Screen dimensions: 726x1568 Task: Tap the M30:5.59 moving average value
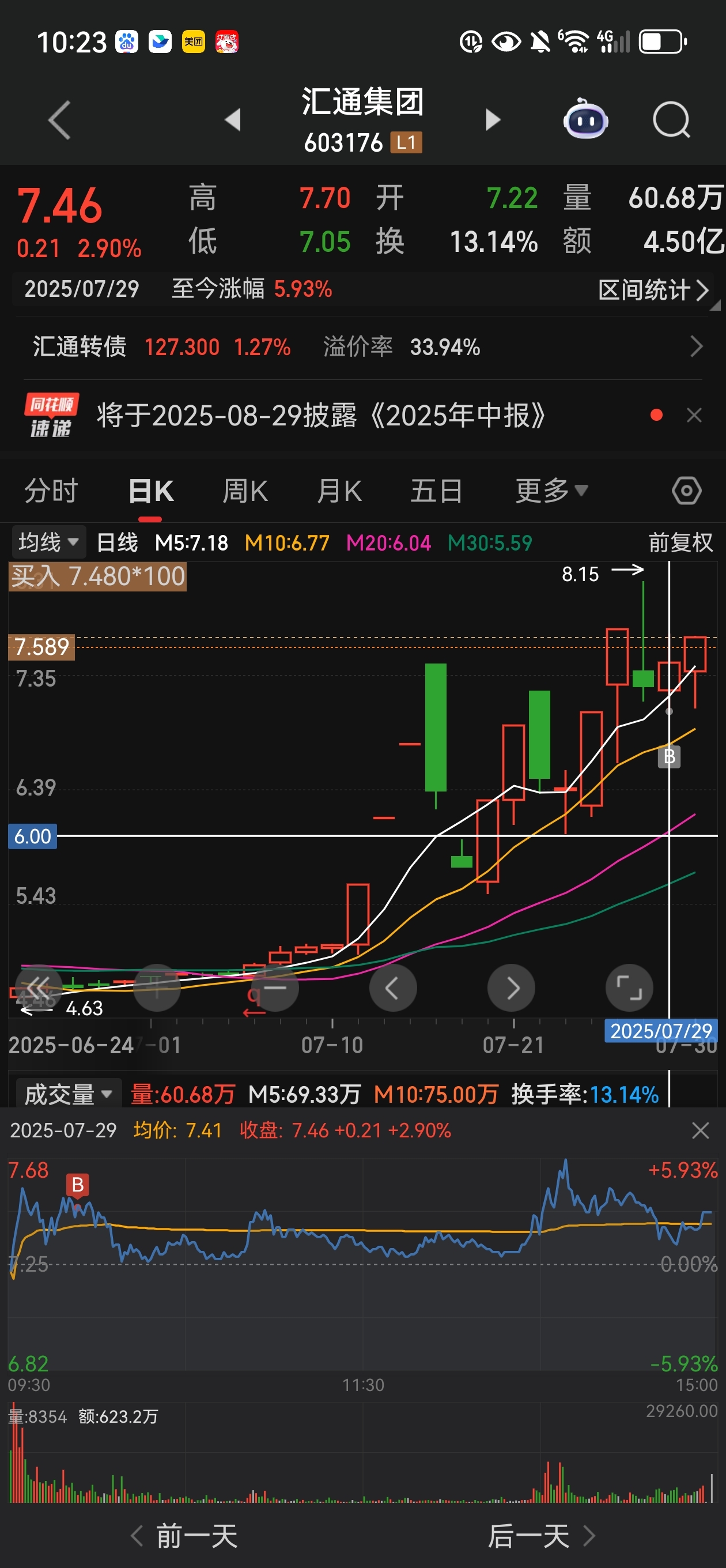(490, 542)
